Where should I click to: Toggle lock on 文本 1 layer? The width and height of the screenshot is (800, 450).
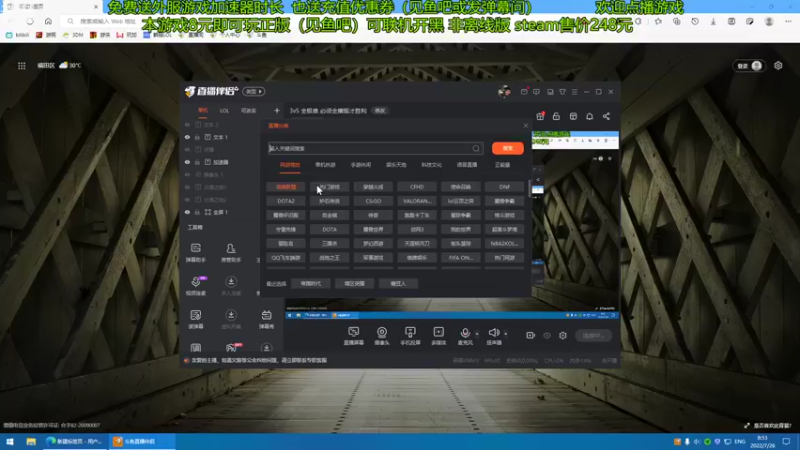[197, 137]
